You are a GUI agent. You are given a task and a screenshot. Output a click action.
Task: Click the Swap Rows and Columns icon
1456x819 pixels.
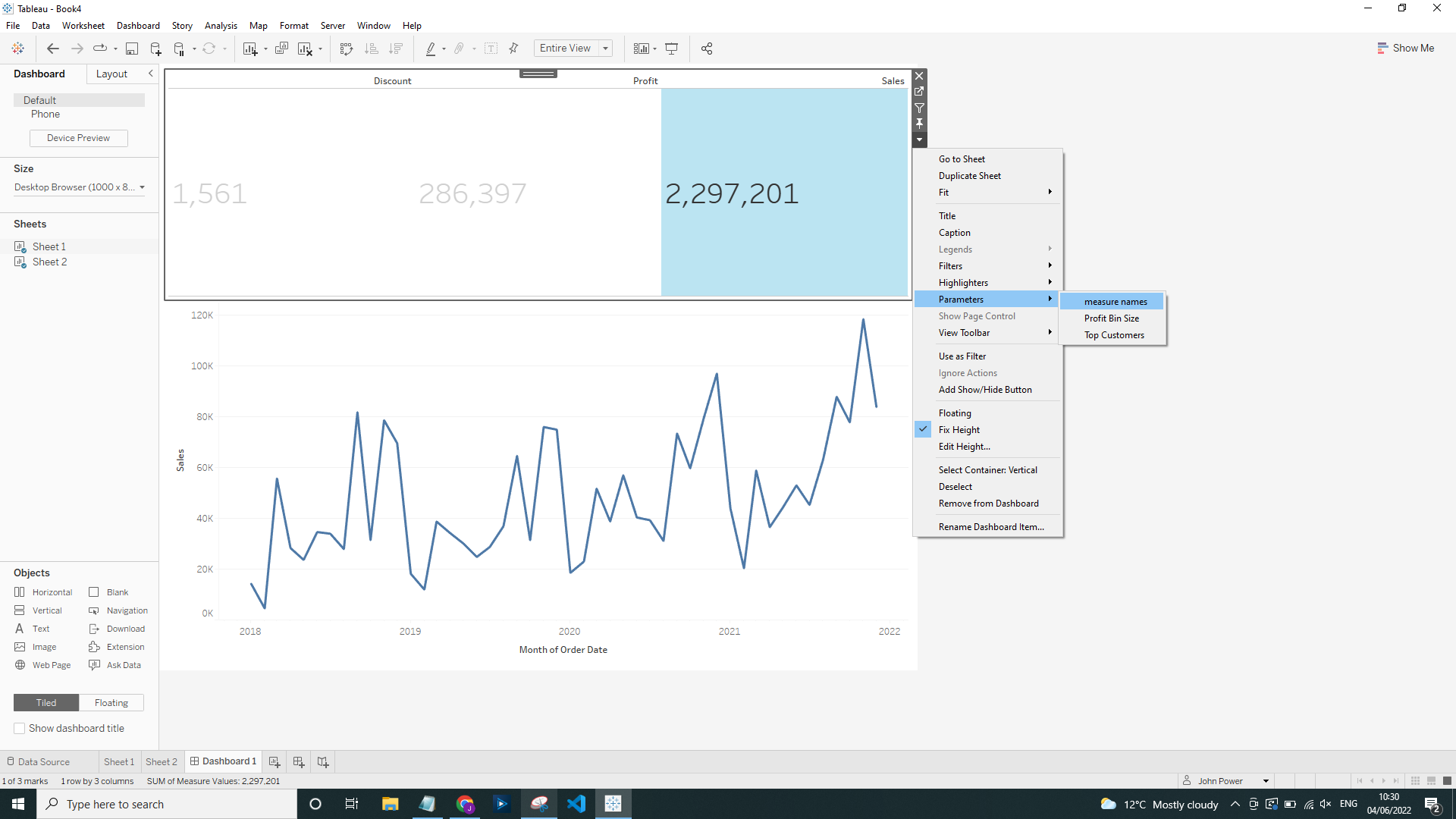point(347,49)
